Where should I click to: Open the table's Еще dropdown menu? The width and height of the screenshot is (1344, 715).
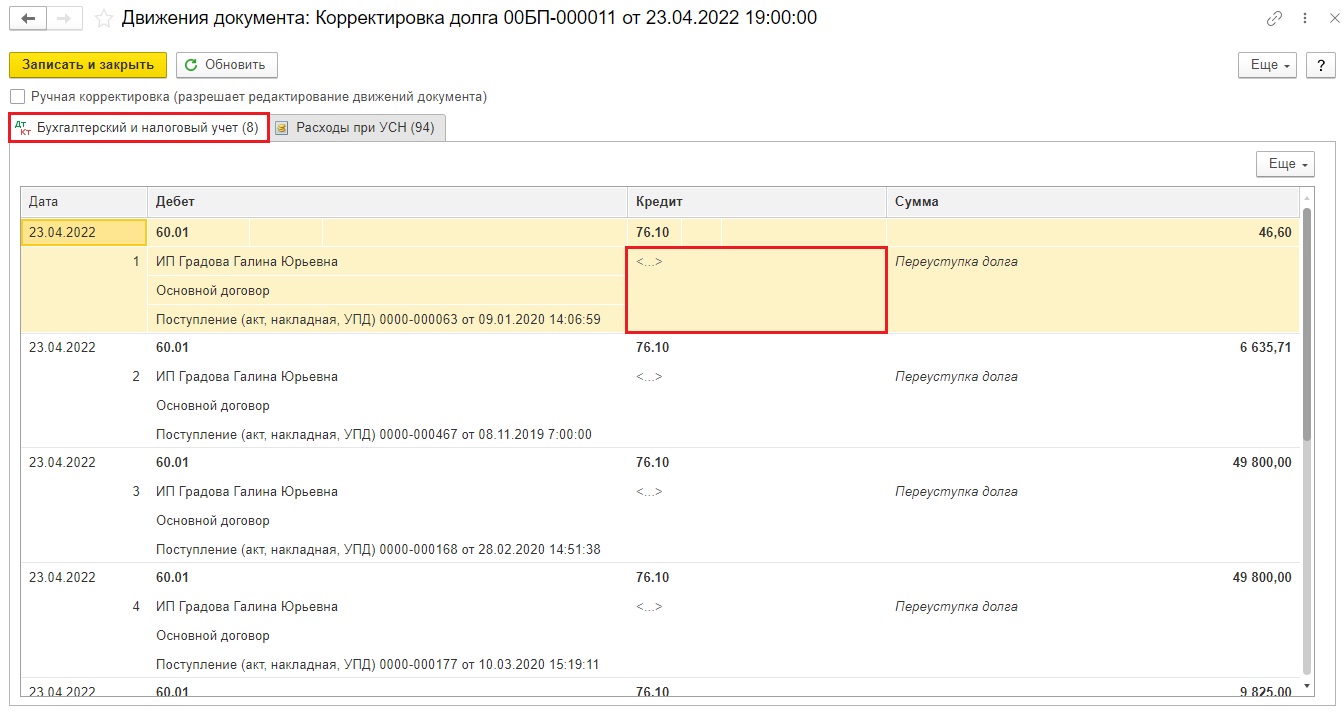(1285, 164)
